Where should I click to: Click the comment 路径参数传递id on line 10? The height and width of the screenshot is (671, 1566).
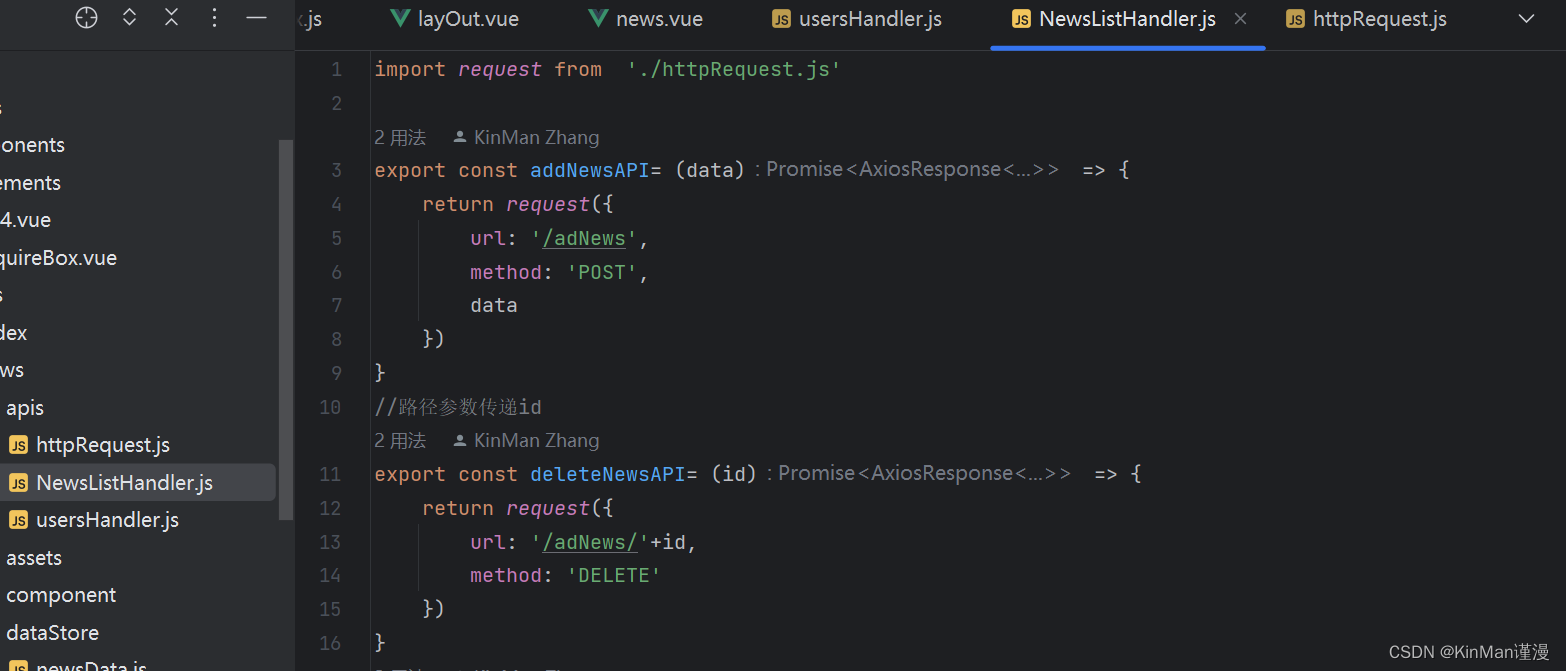[x=458, y=407]
